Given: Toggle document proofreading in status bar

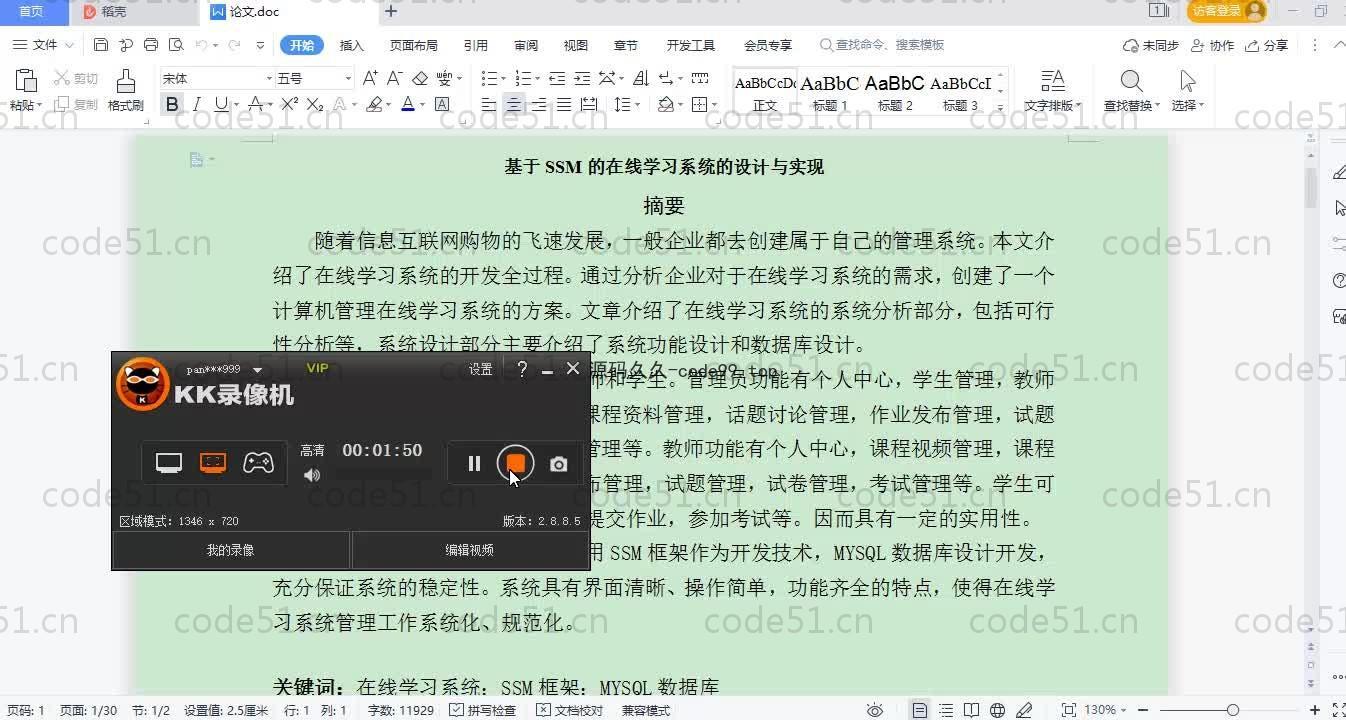Looking at the screenshot, I should tap(570, 710).
